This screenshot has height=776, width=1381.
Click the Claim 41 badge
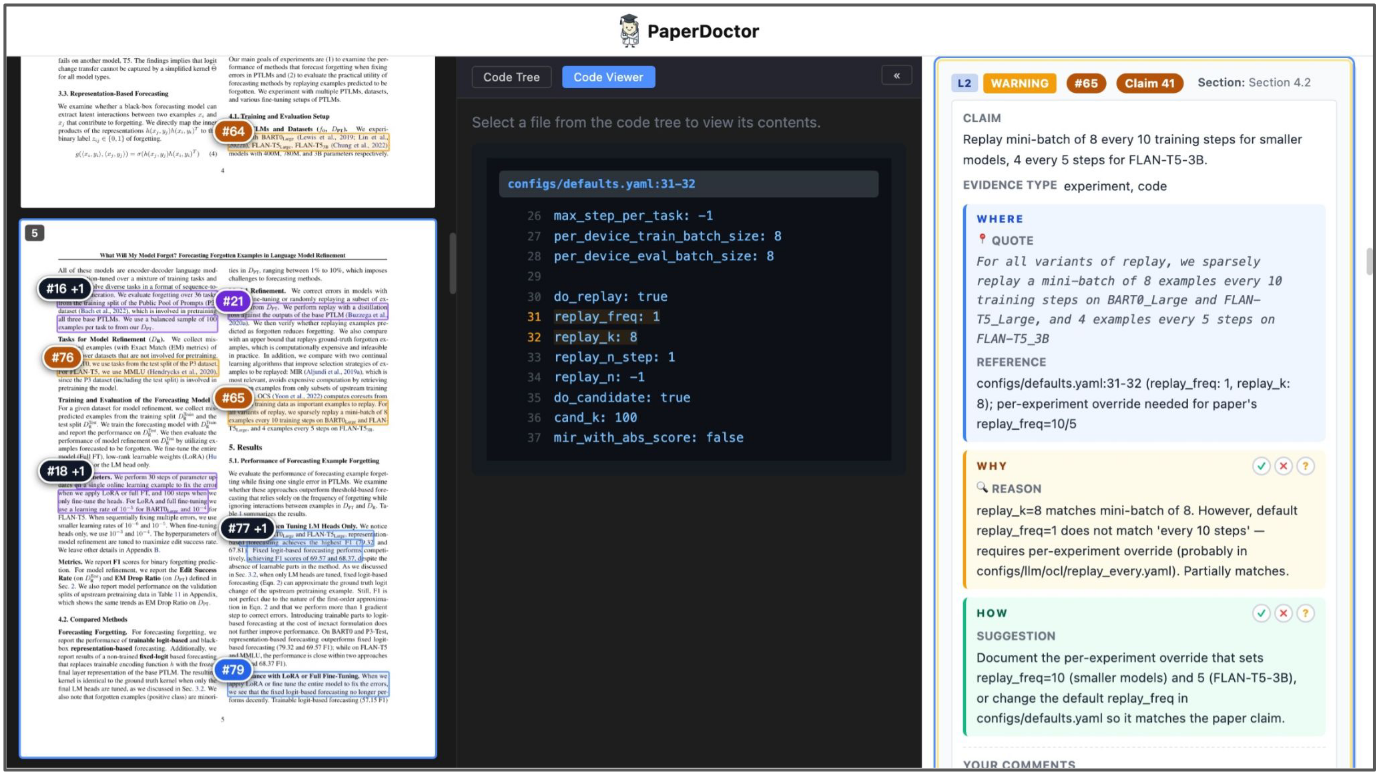coord(1149,83)
